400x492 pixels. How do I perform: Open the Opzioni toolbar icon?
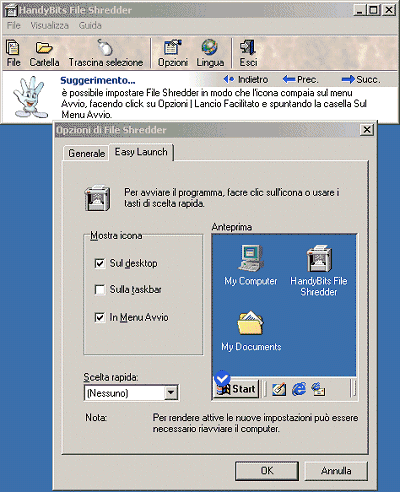[172, 47]
